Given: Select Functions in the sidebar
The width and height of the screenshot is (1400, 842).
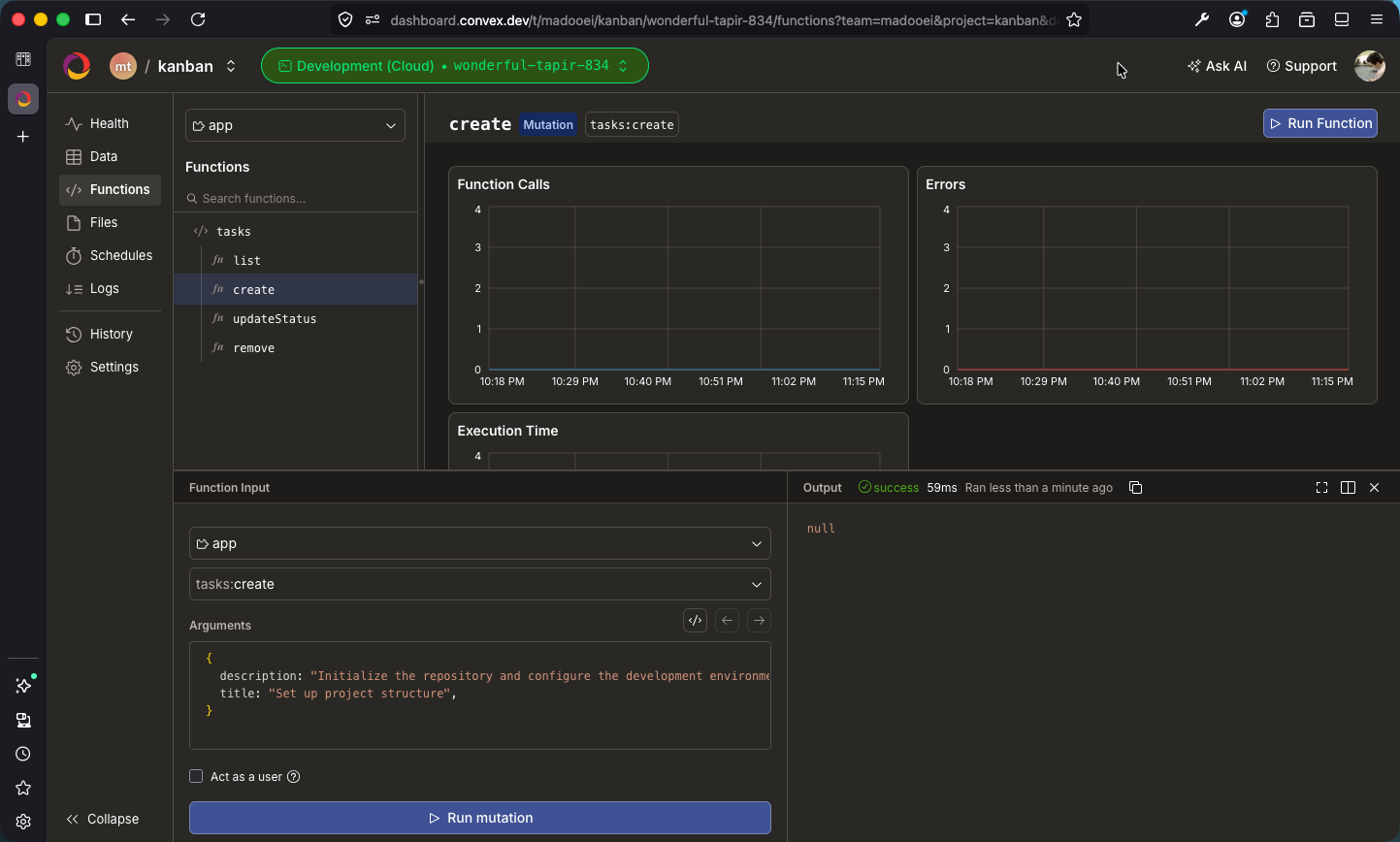Looking at the screenshot, I should [x=110, y=189].
